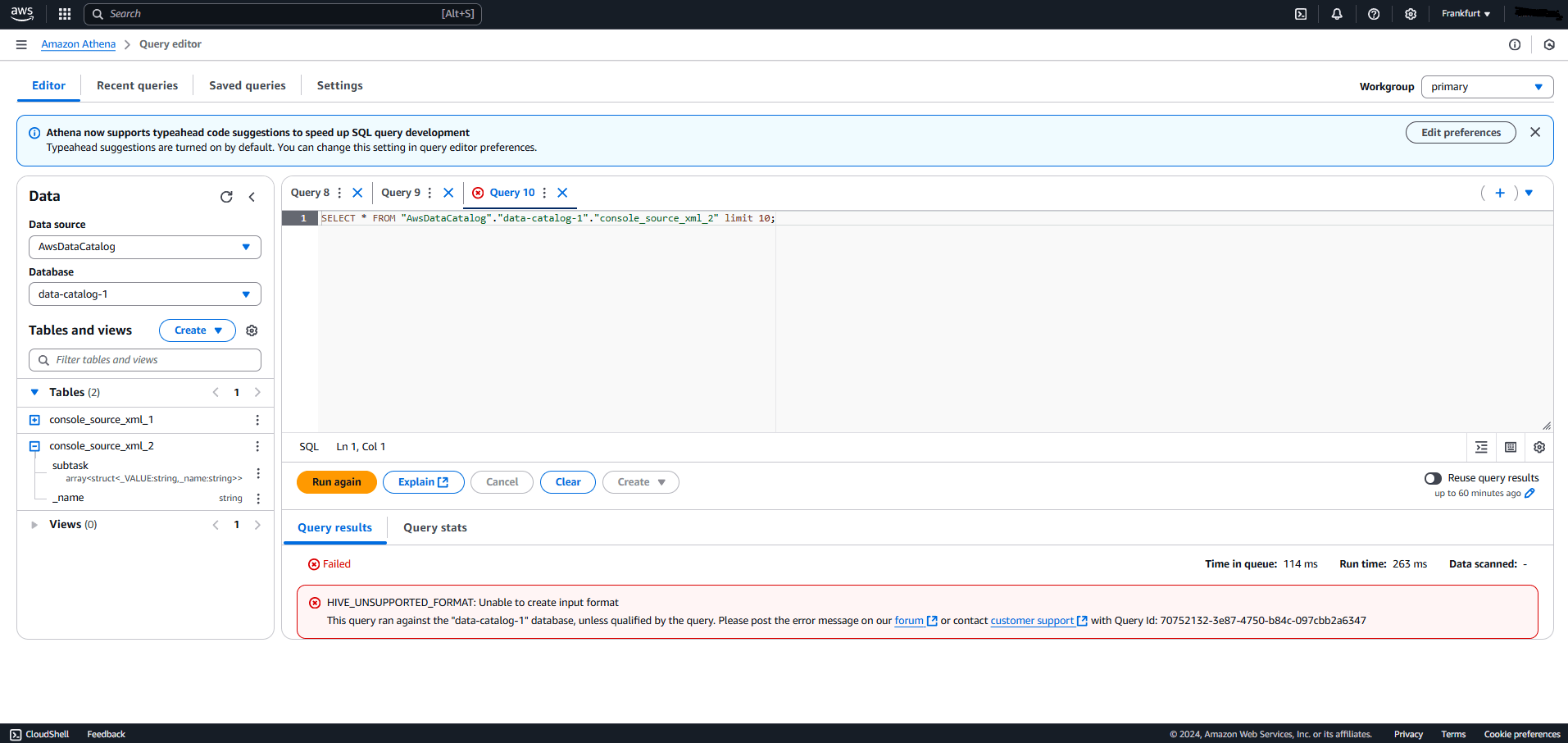The height and width of the screenshot is (743, 1568).
Task: Open the Database dropdown data-catalog-1
Action: (x=145, y=294)
